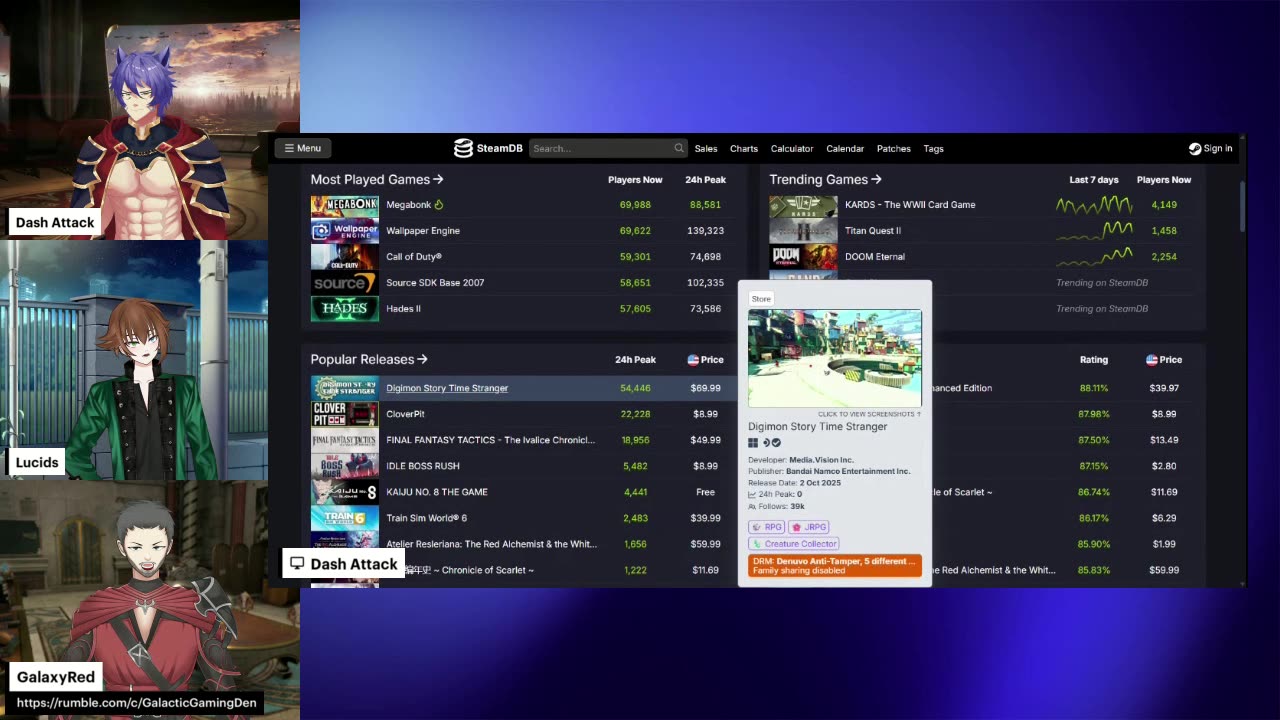The image size is (1280, 720).
Task: Click the IDLE BOSS RUSH game thumbnail
Action: 345,466
